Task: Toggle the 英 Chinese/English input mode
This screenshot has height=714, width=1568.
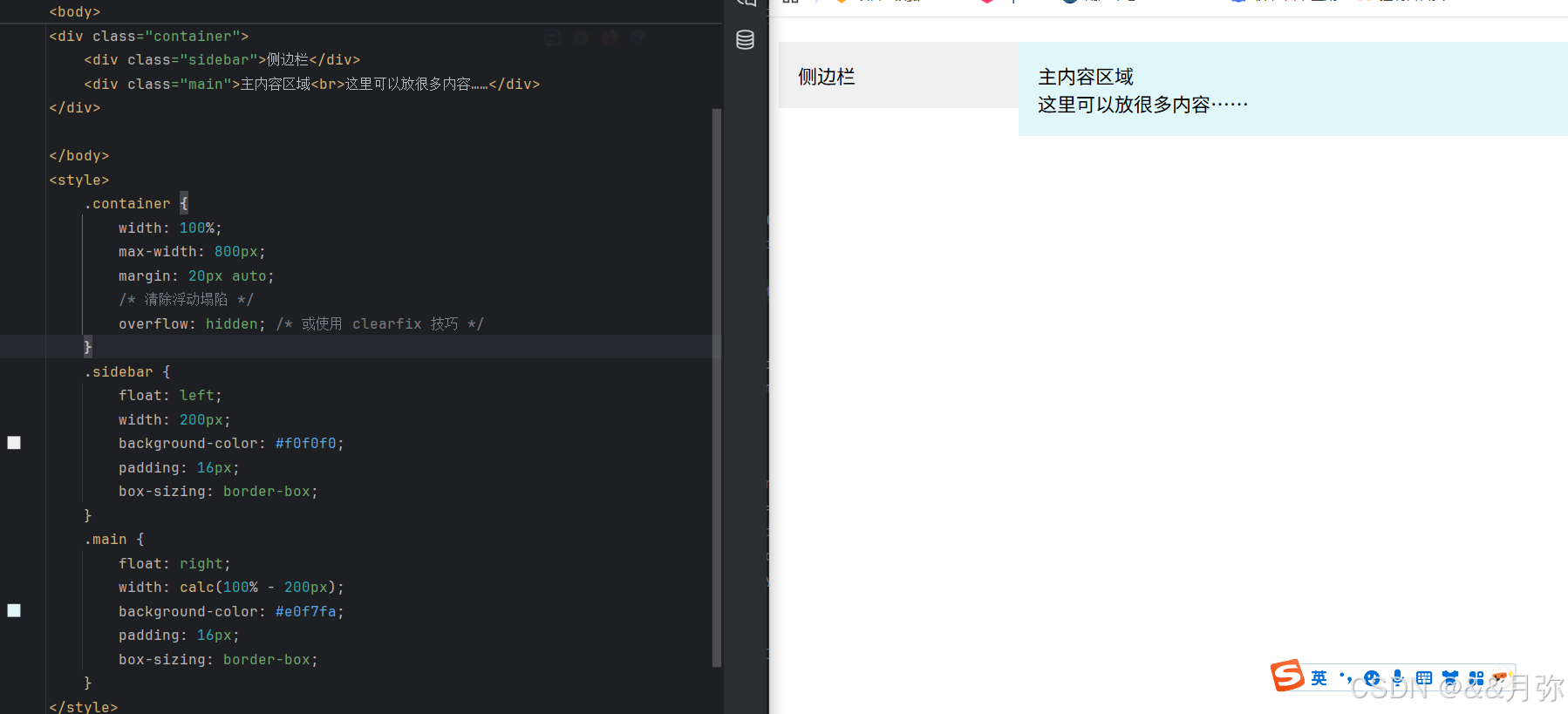Action: coord(1319,678)
